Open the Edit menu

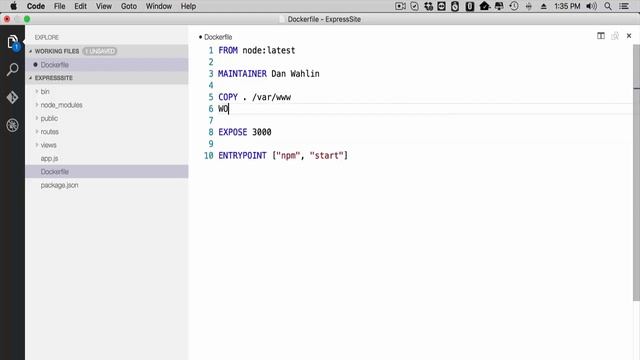click(80, 6)
